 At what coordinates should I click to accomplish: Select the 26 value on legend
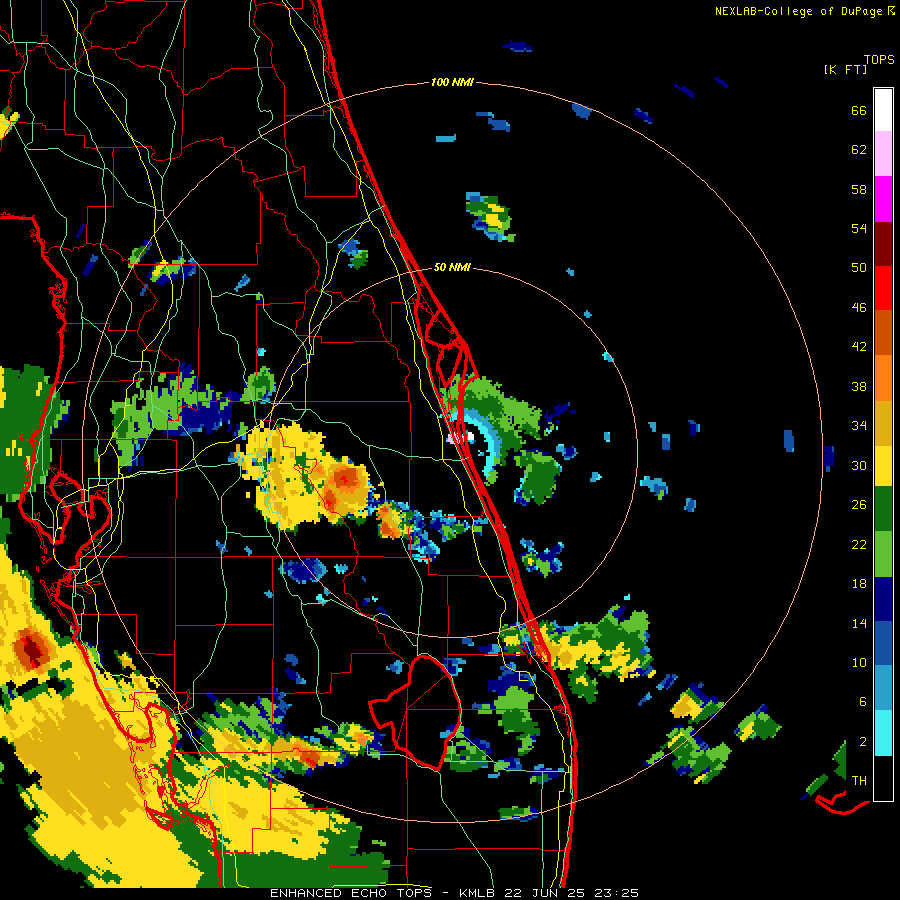pos(859,505)
